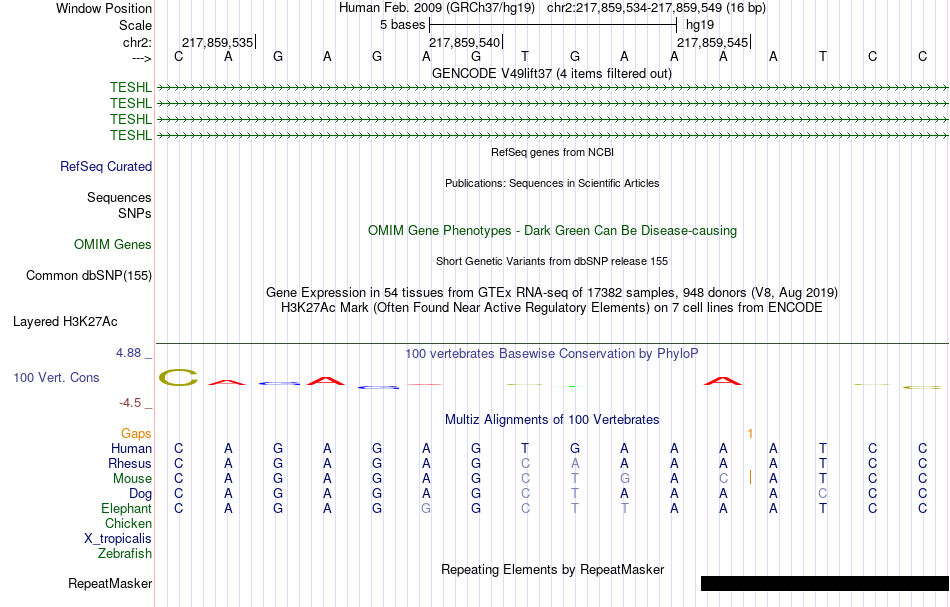The width and height of the screenshot is (950, 607).
Task: Select the bottommost TESHL transcript label
Action: click(131, 135)
